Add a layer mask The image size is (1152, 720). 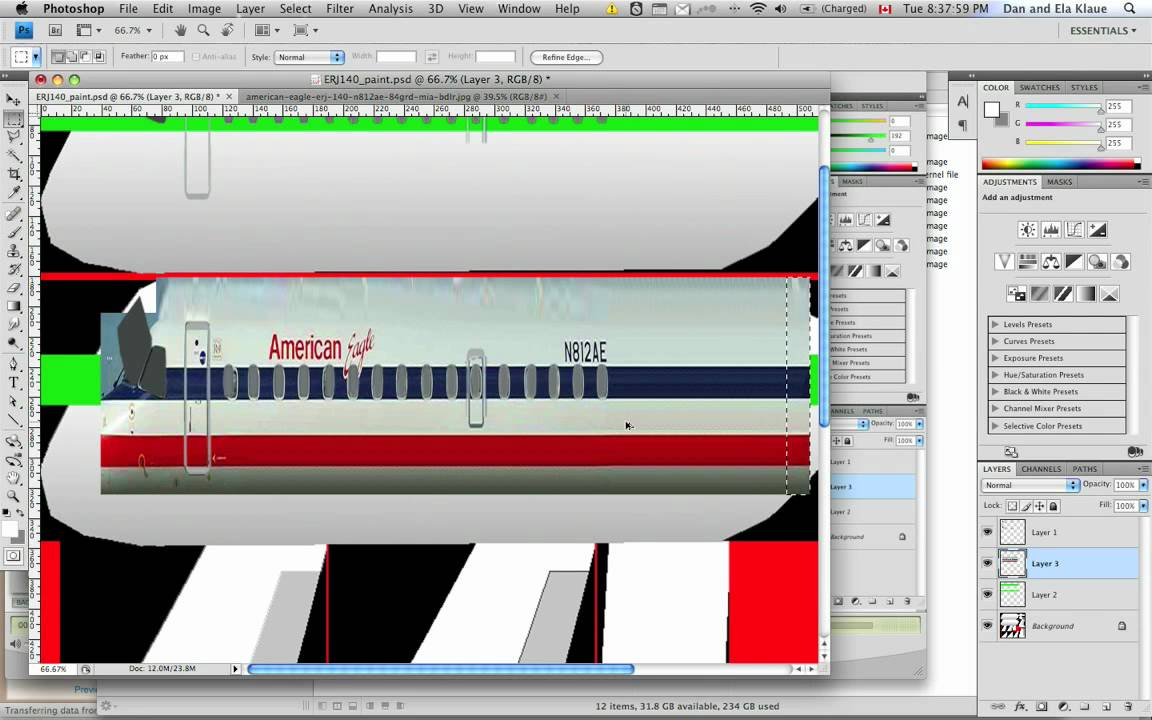[1041, 706]
